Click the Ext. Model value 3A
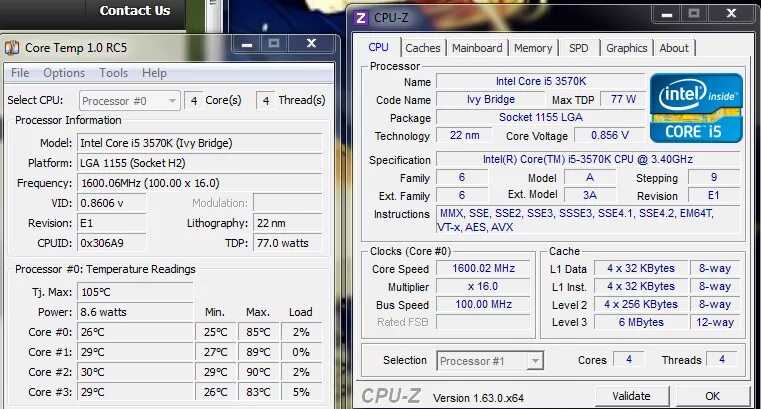 pos(590,195)
